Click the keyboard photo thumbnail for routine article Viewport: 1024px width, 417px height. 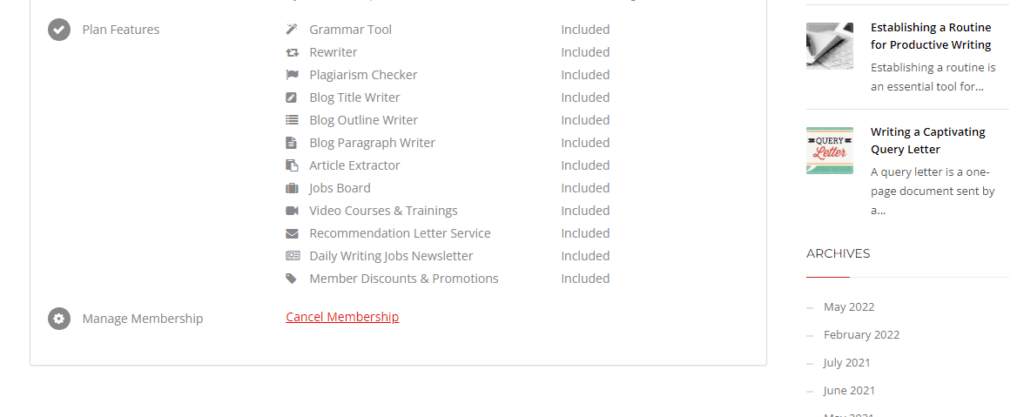[x=829, y=46]
